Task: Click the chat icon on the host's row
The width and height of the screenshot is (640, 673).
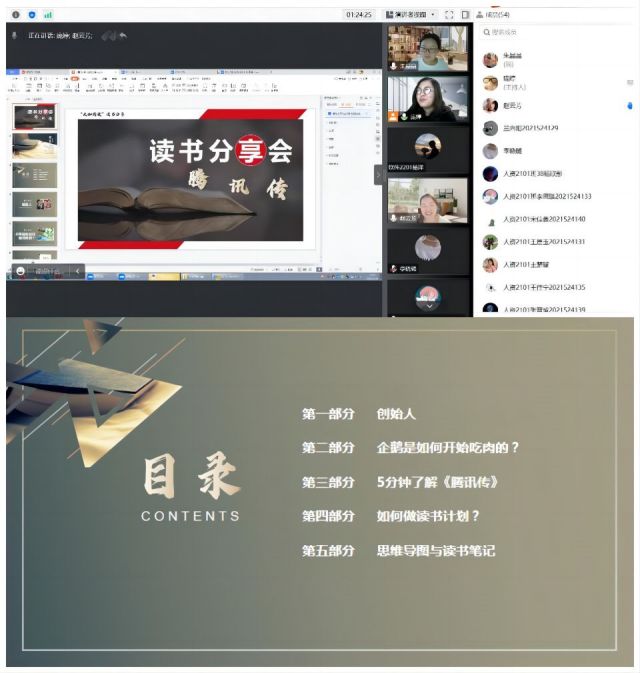Action: [630, 82]
